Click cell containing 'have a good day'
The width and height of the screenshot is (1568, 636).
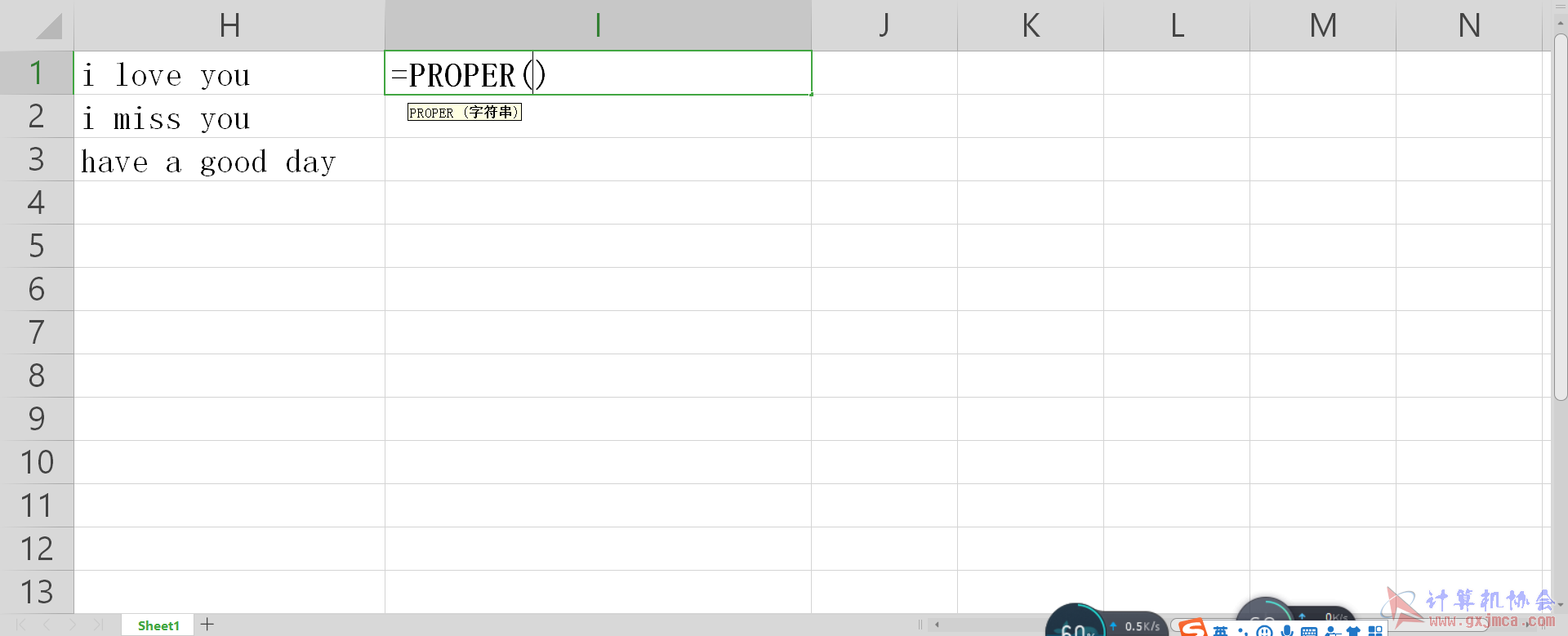[x=229, y=159]
